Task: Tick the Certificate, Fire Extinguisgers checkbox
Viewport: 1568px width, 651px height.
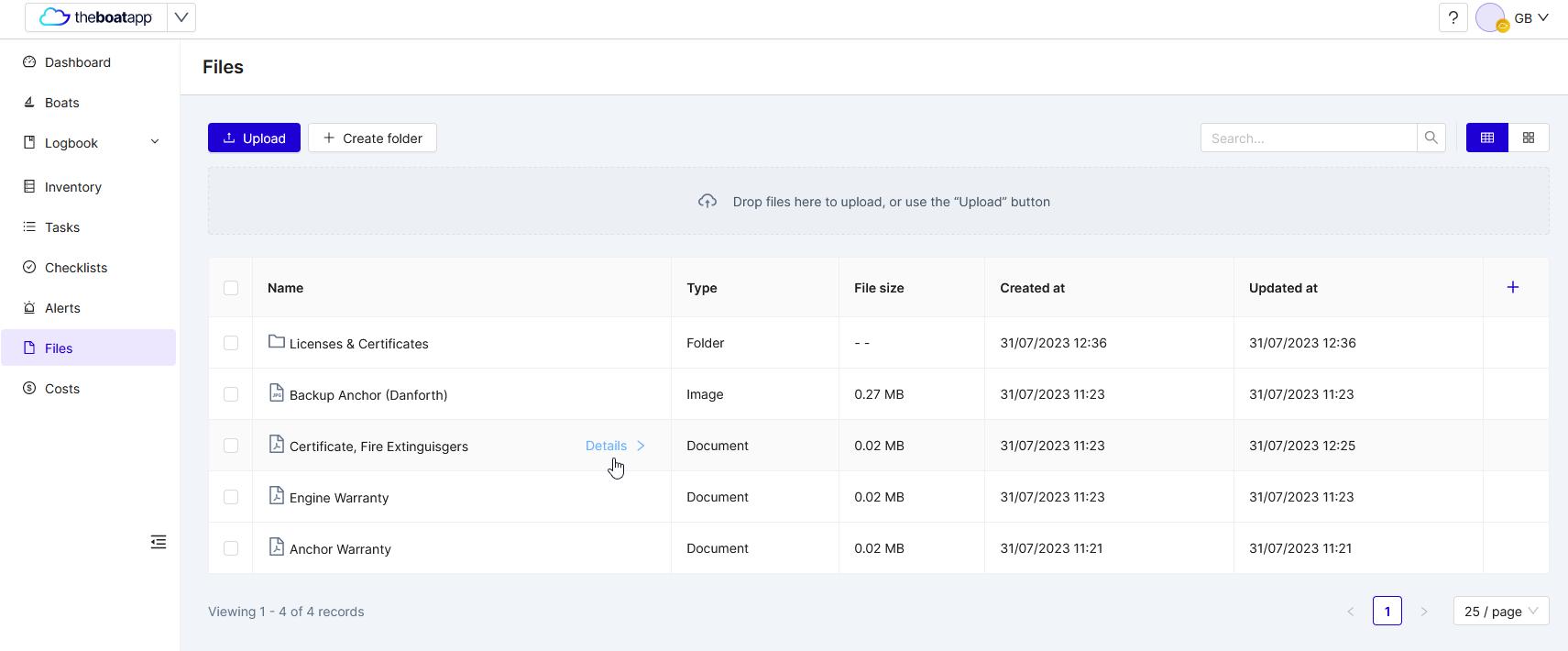Action: pos(231,446)
